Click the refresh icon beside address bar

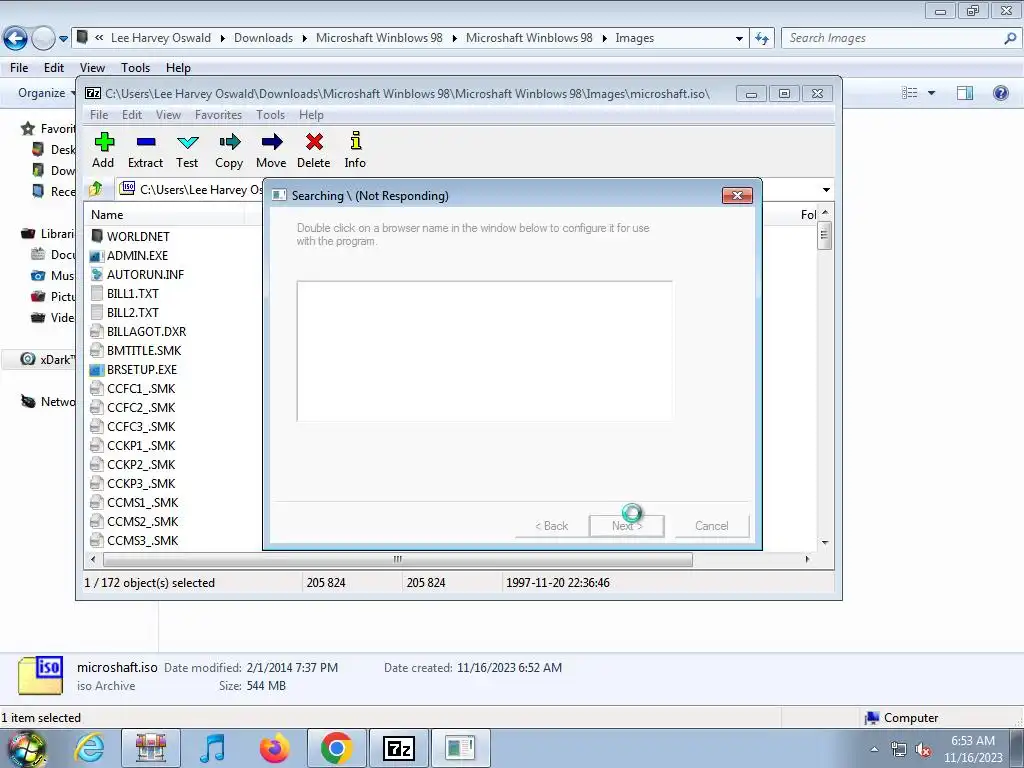click(762, 39)
